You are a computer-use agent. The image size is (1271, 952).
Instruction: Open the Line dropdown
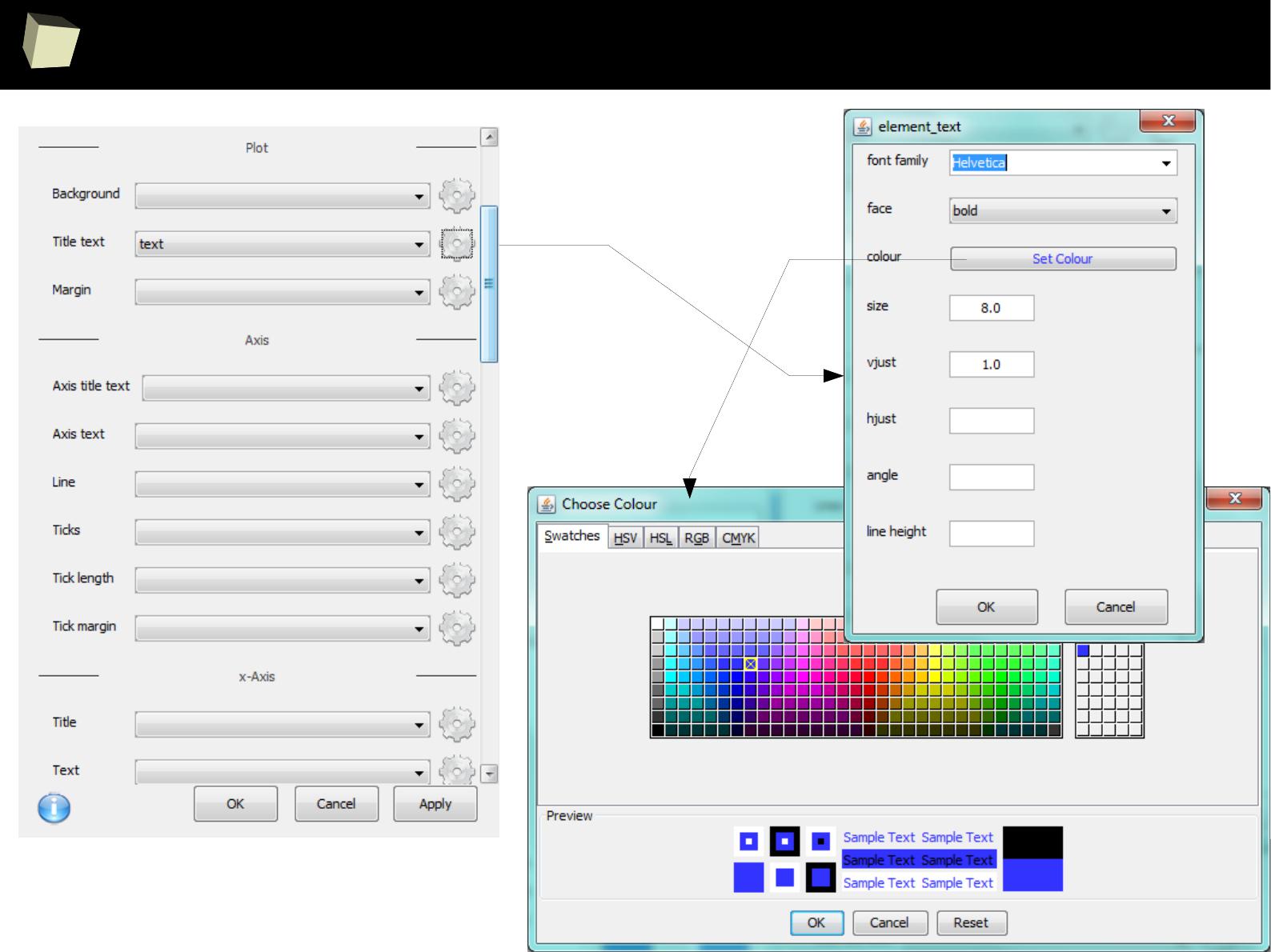coord(283,484)
